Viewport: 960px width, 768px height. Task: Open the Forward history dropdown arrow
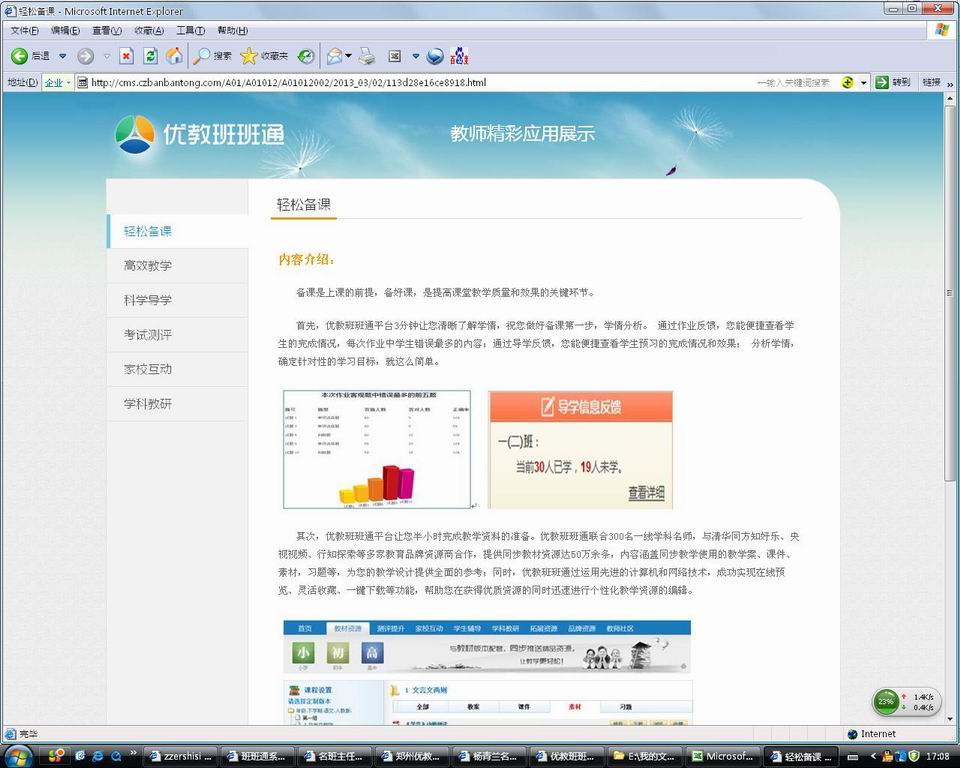pos(107,56)
